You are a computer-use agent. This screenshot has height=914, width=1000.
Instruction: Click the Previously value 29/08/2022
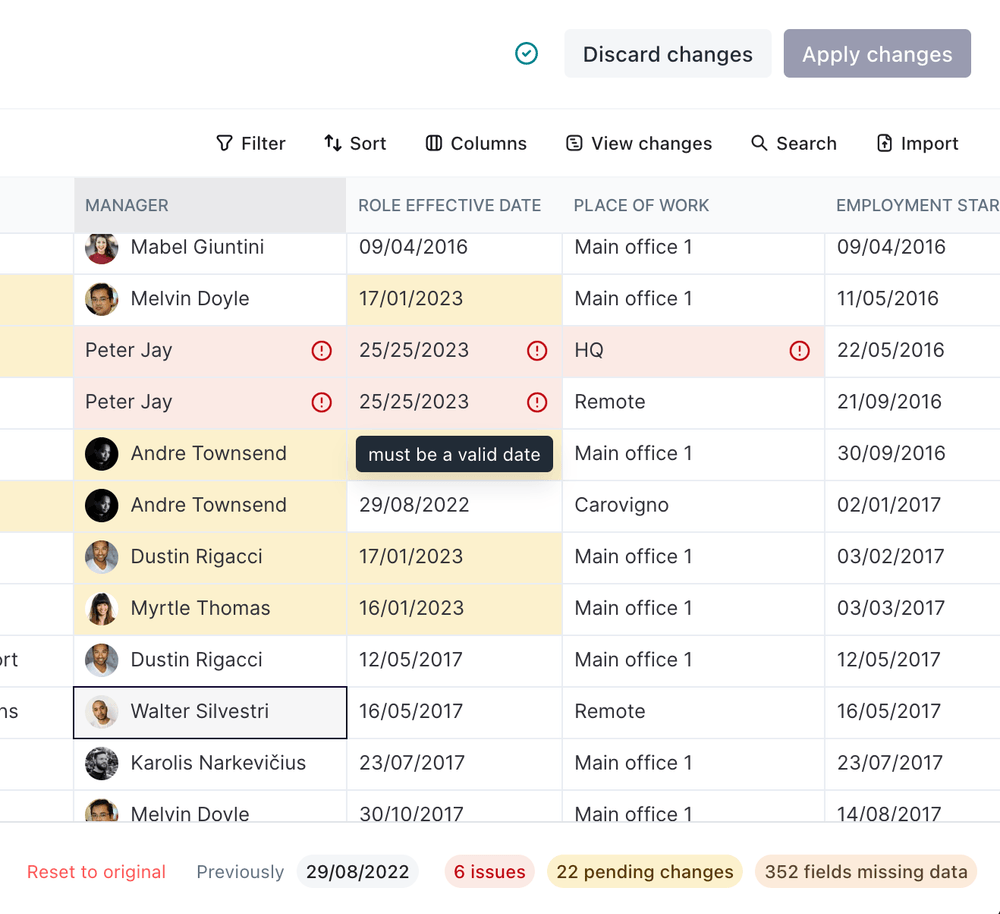(357, 871)
